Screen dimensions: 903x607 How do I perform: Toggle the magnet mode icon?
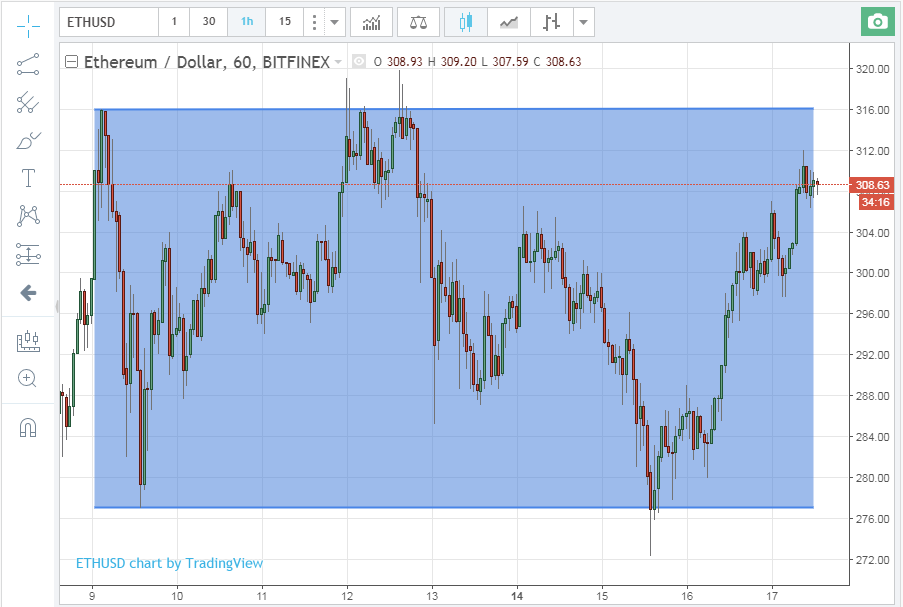28,428
